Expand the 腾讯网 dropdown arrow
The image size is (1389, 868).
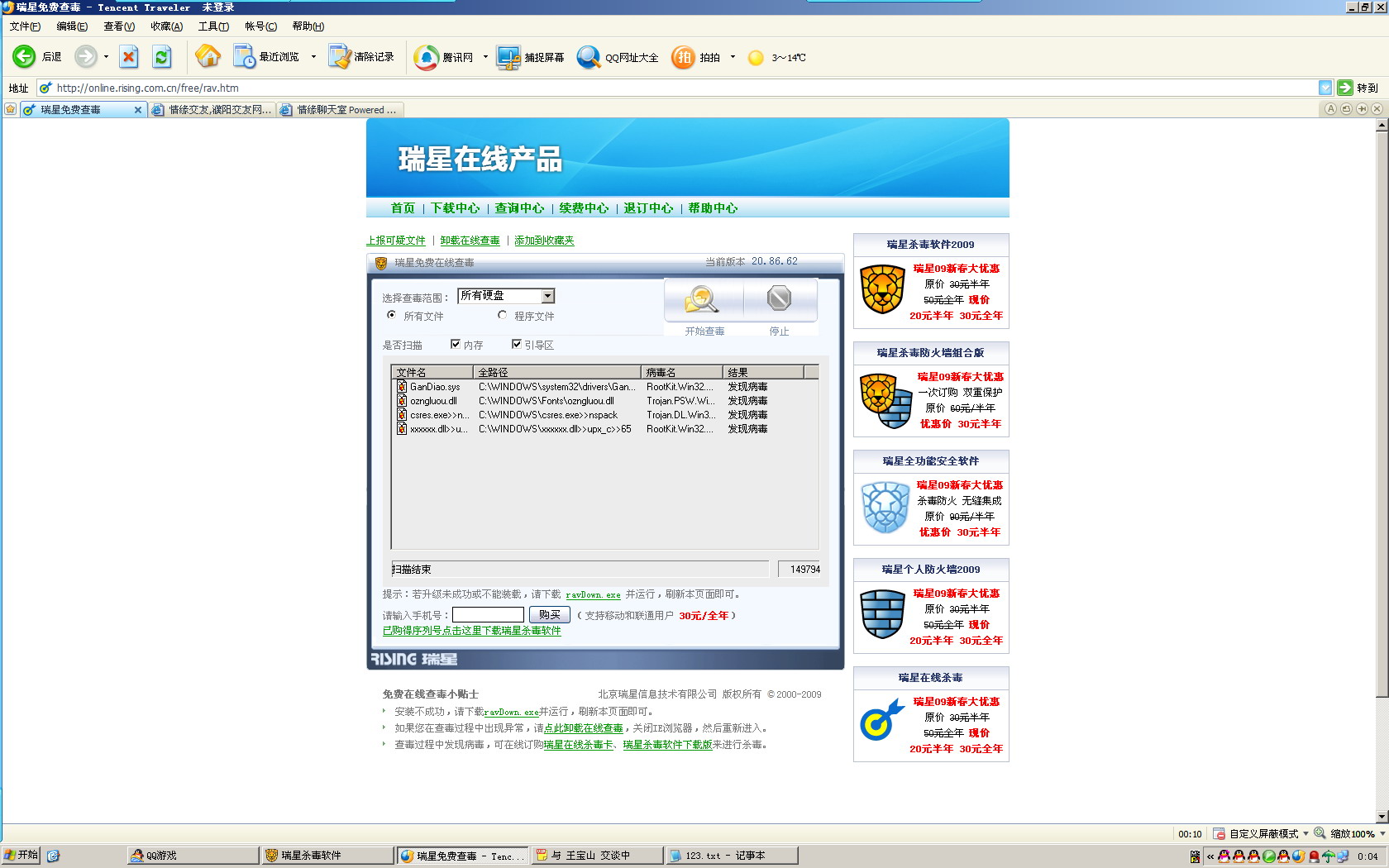point(485,57)
